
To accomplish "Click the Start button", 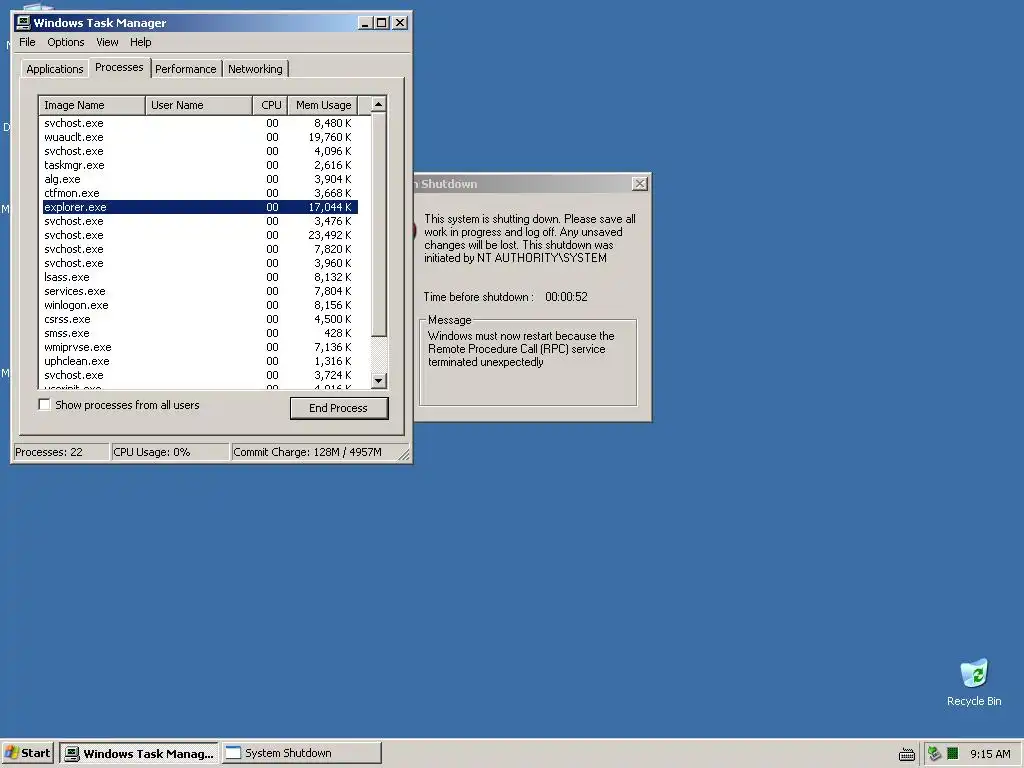I will click(x=28, y=753).
